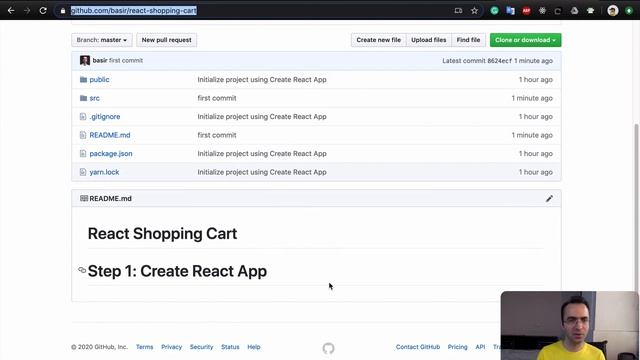Open the Google Drive extension icon
Viewport: 640px width, 360px height.
[574, 11]
